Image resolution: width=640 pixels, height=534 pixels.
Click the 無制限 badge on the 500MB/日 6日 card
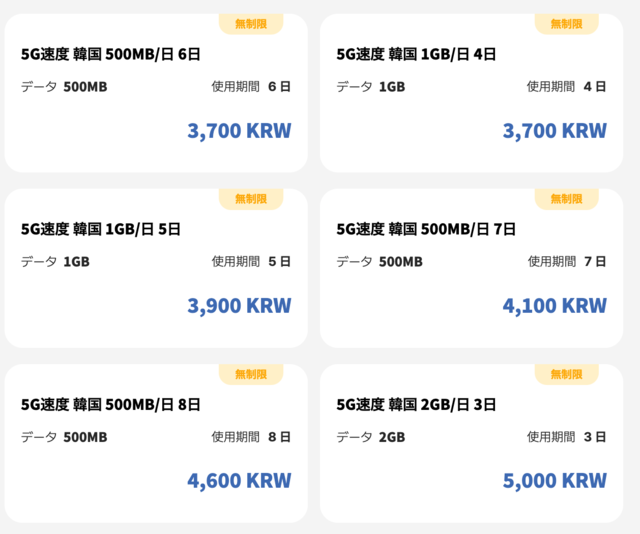coord(251,24)
